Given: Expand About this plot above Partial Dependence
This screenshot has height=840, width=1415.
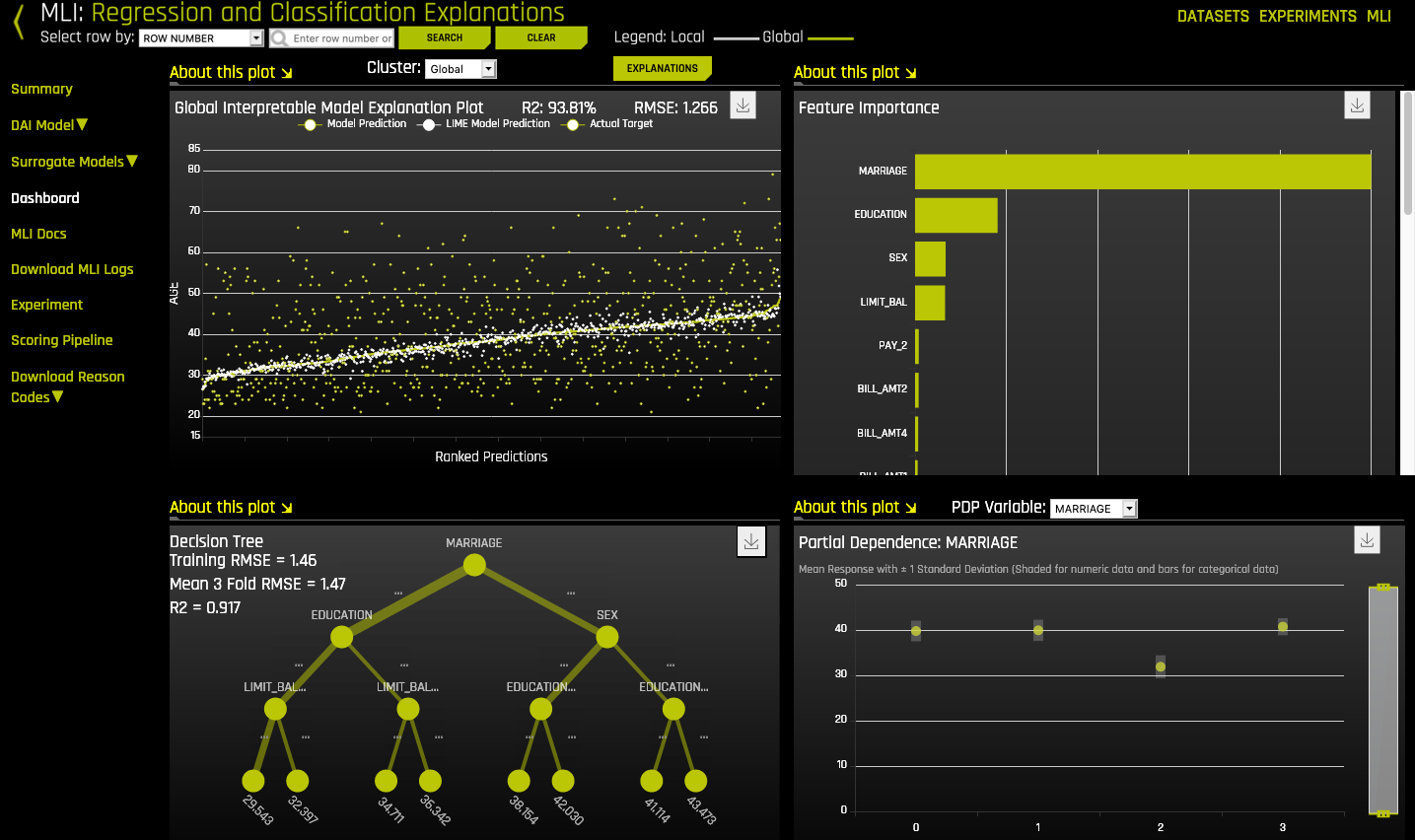Looking at the screenshot, I should 855,507.
